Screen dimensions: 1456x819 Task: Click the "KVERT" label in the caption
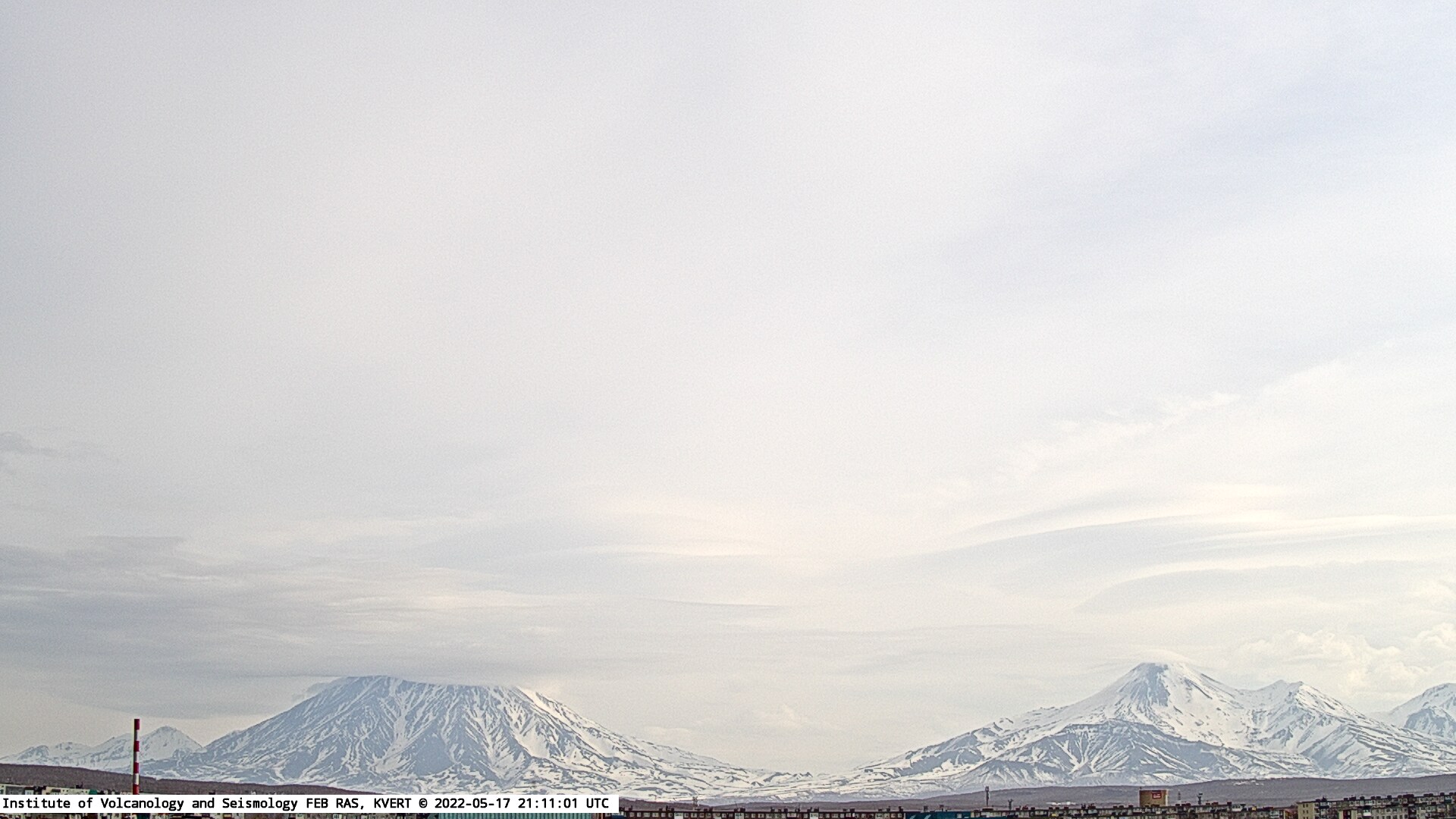[393, 803]
